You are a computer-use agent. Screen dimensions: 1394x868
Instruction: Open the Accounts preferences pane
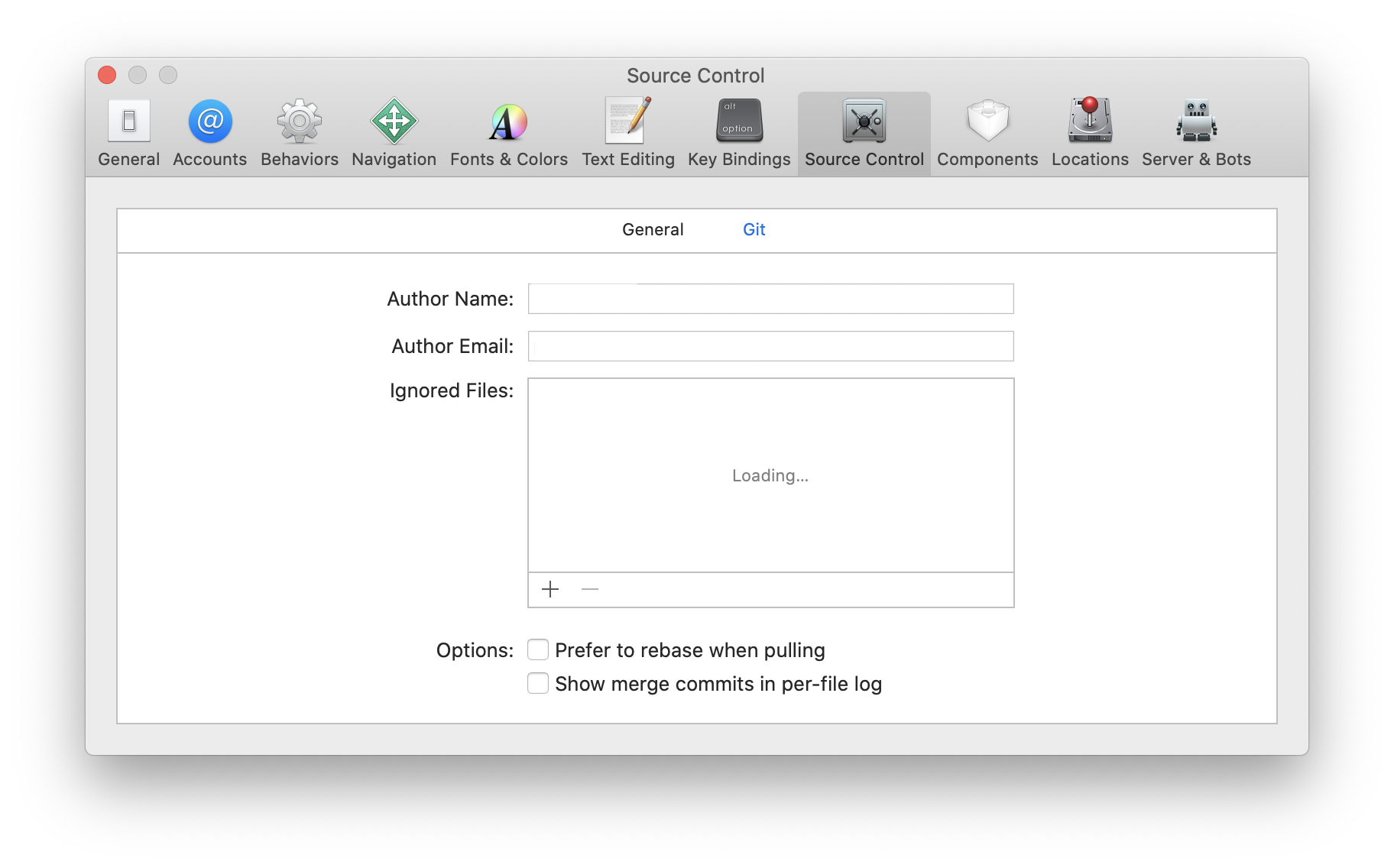pyautogui.click(x=209, y=133)
